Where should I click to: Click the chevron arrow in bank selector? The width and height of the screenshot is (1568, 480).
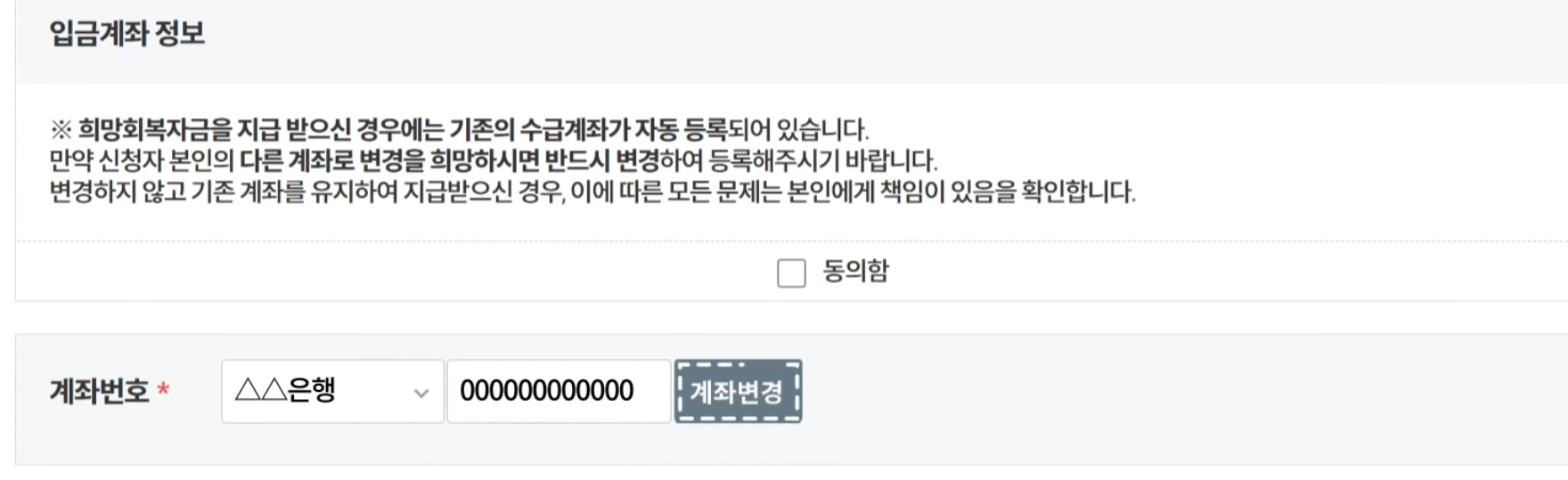click(421, 393)
